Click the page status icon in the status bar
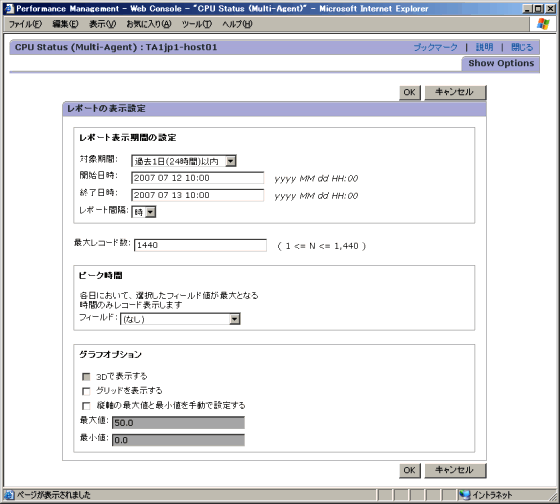The width and height of the screenshot is (560, 504). (x=9, y=495)
